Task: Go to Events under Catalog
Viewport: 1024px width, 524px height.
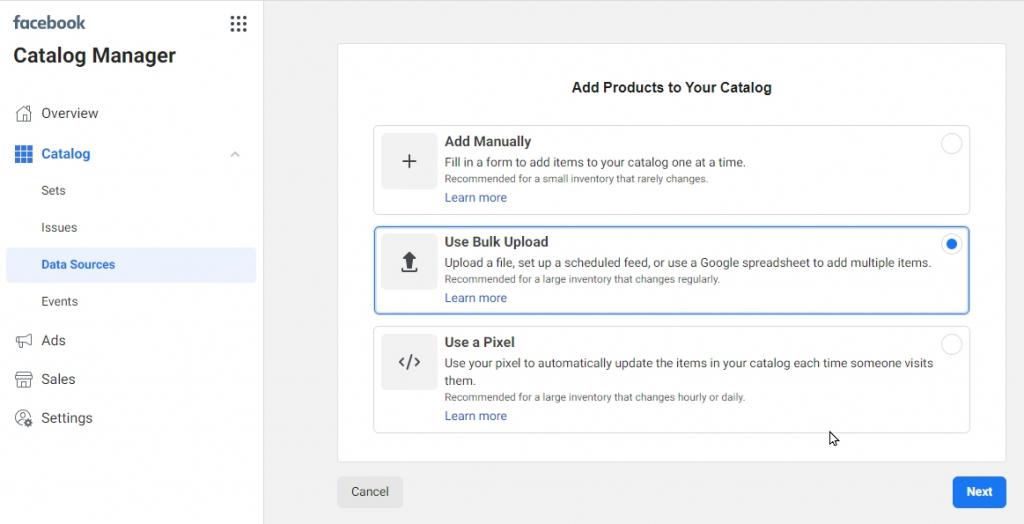Action: [x=59, y=301]
